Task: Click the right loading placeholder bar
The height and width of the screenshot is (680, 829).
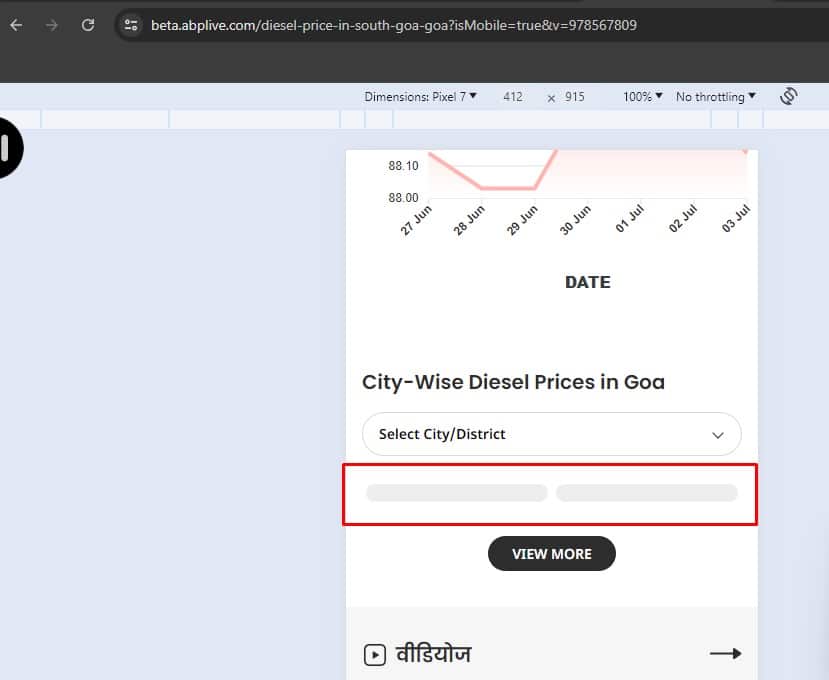Action: tap(646, 493)
